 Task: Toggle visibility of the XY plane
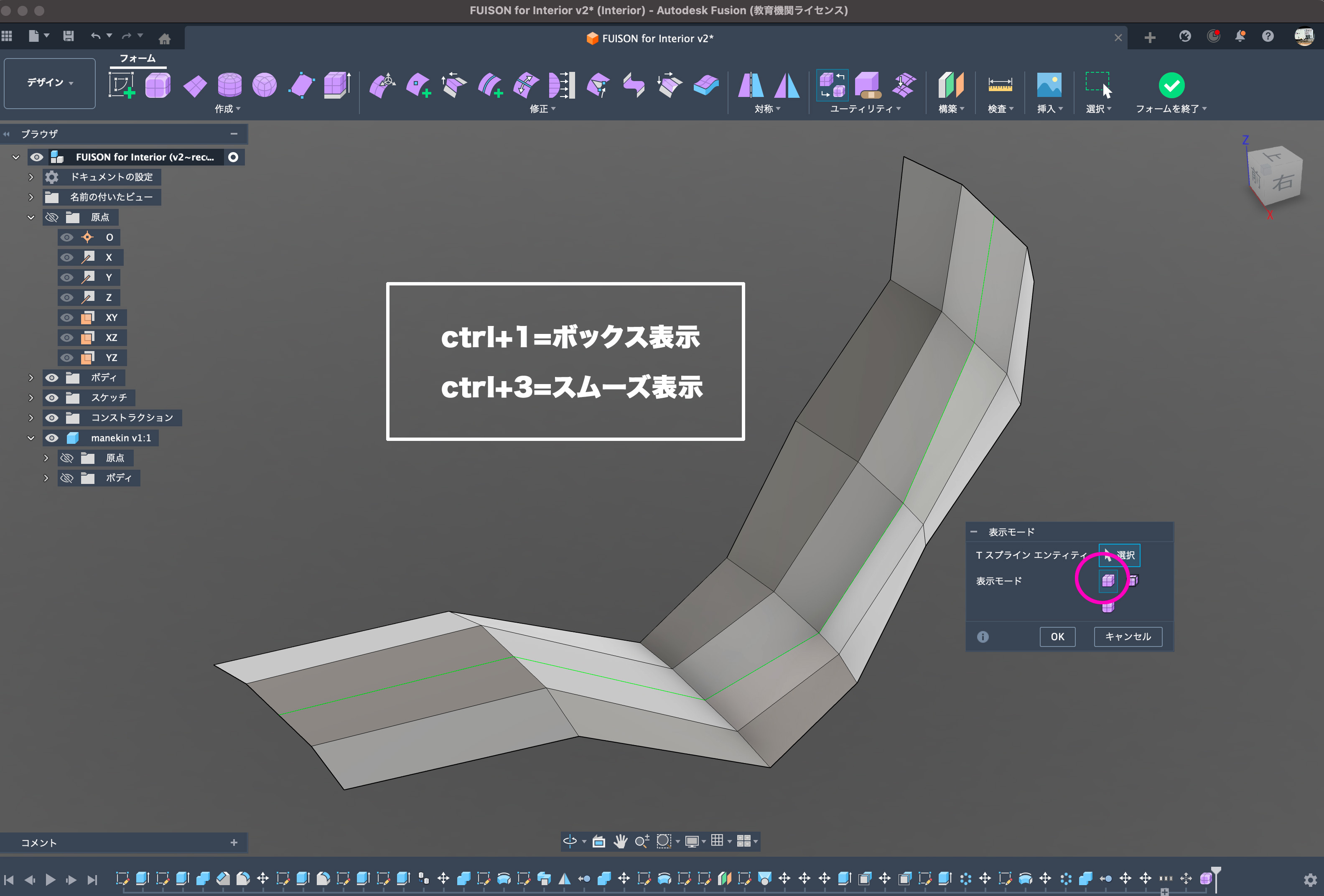click(x=67, y=318)
